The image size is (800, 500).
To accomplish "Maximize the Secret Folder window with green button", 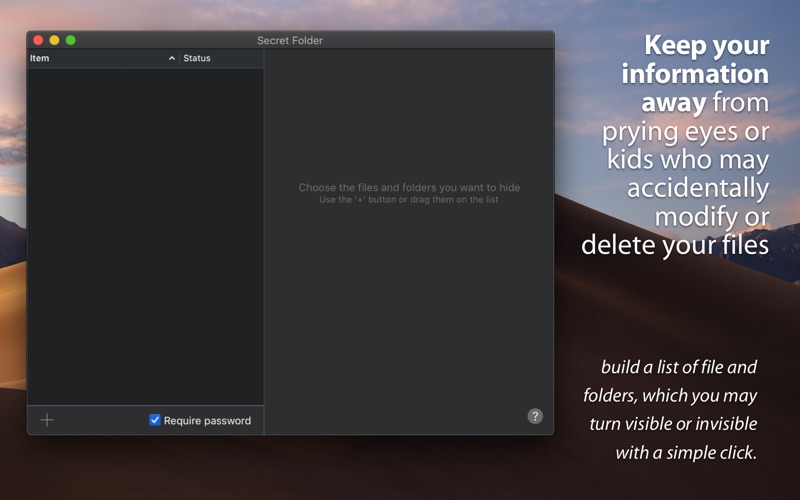I will pos(70,40).
